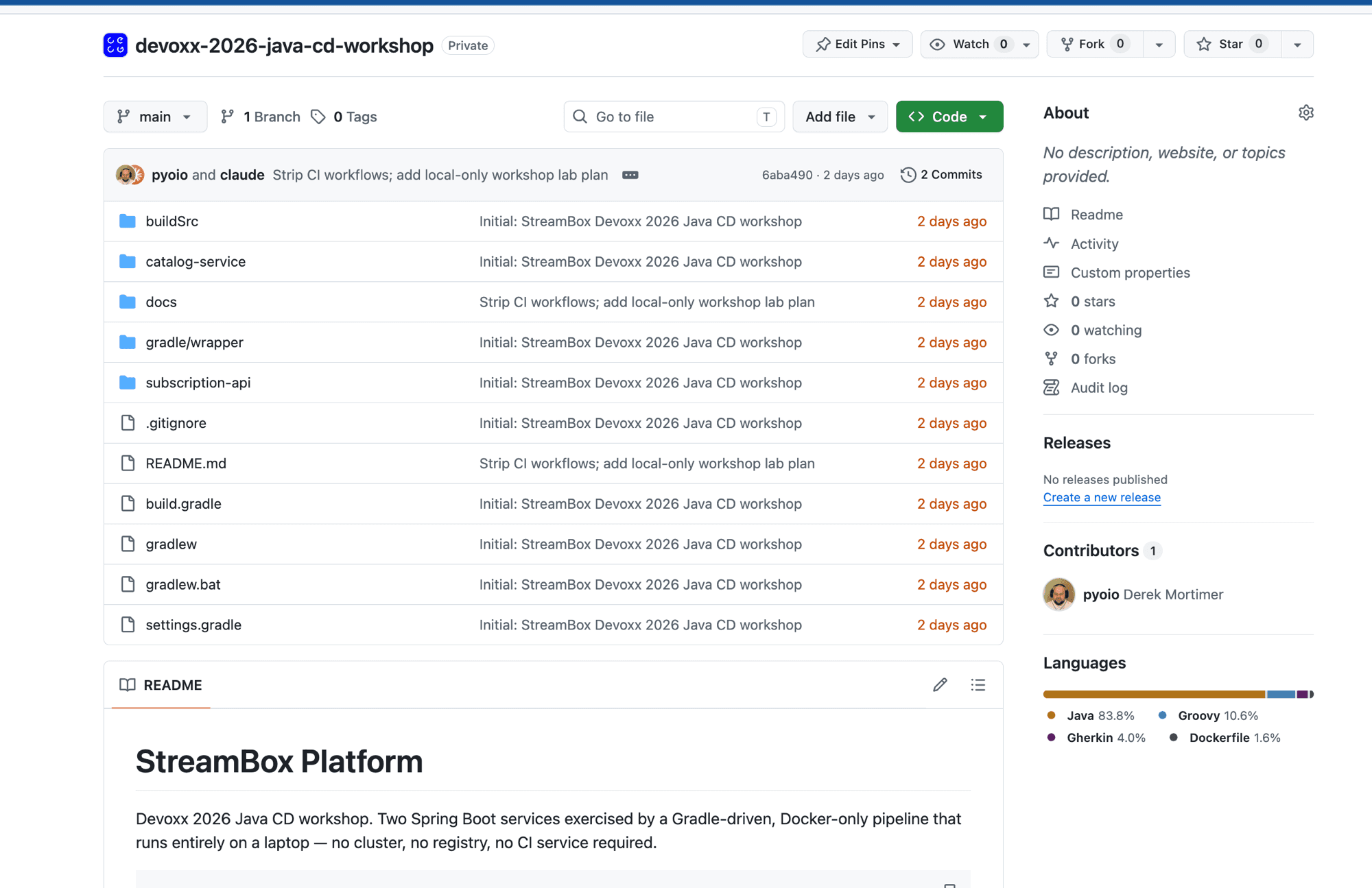Click the tag icon beside 0 Tags
This screenshot has height=888, width=1372.
tap(318, 117)
